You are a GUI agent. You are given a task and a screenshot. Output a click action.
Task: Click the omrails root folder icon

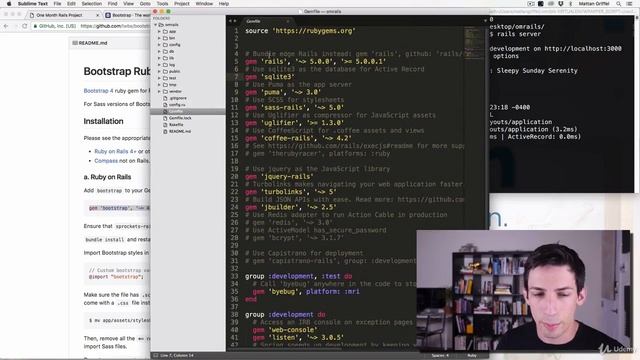[161, 25]
